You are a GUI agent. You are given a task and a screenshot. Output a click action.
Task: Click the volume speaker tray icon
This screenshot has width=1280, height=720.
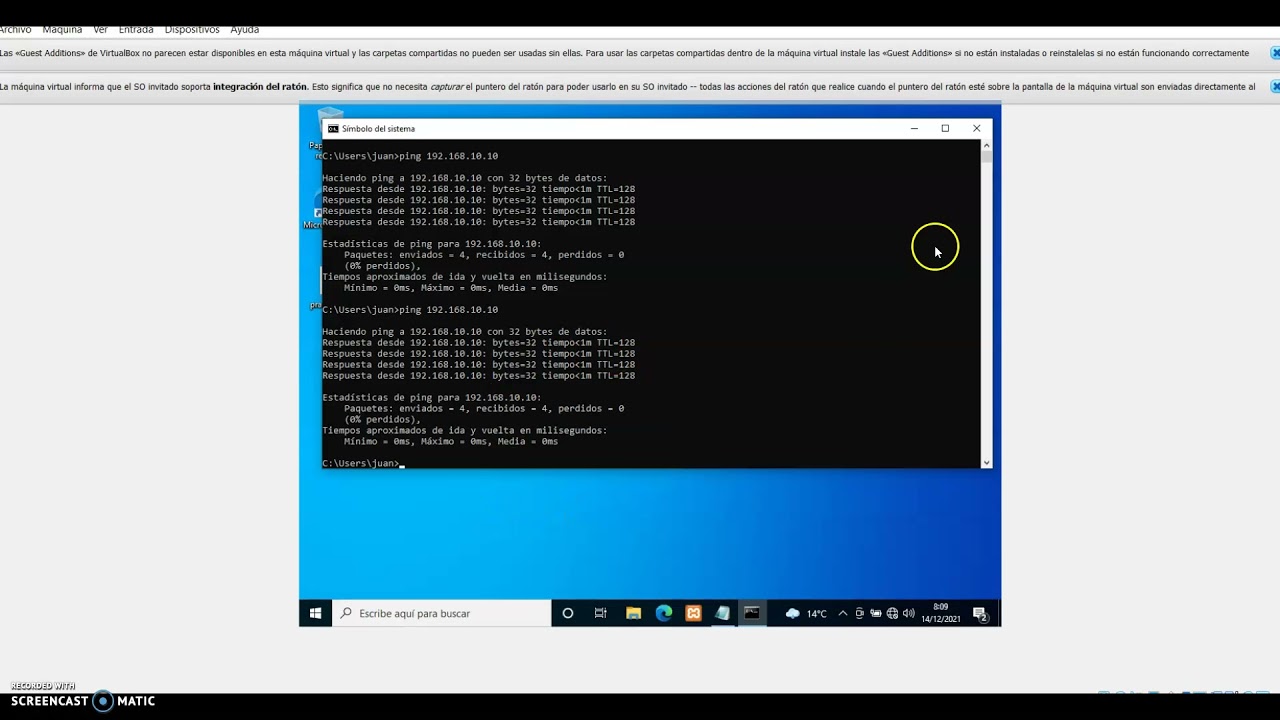point(908,613)
